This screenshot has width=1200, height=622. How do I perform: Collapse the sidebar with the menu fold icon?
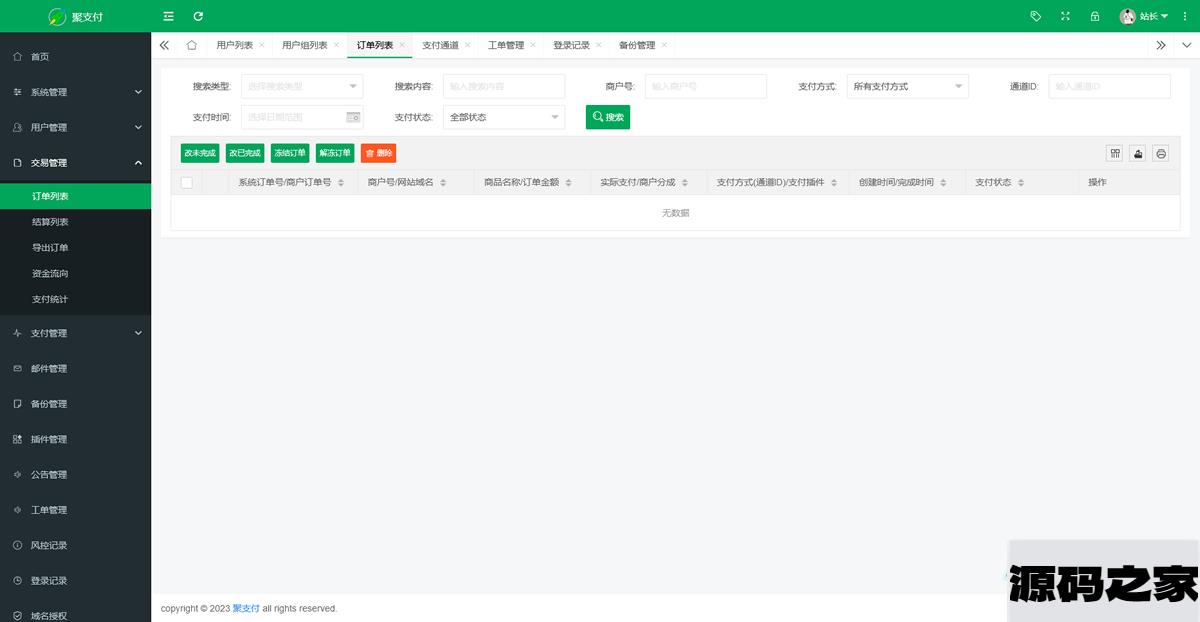tap(168, 16)
